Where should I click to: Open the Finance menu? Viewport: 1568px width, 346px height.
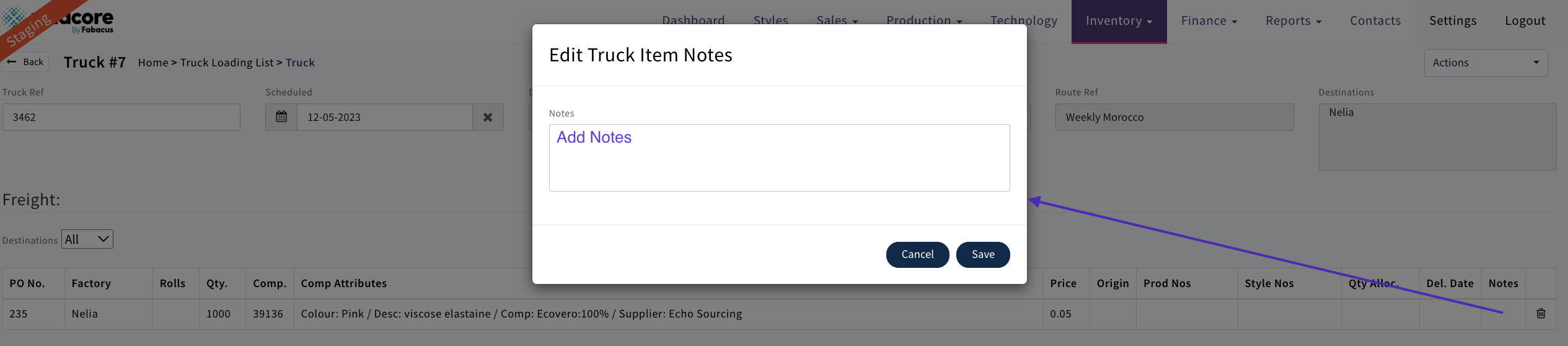point(1209,21)
